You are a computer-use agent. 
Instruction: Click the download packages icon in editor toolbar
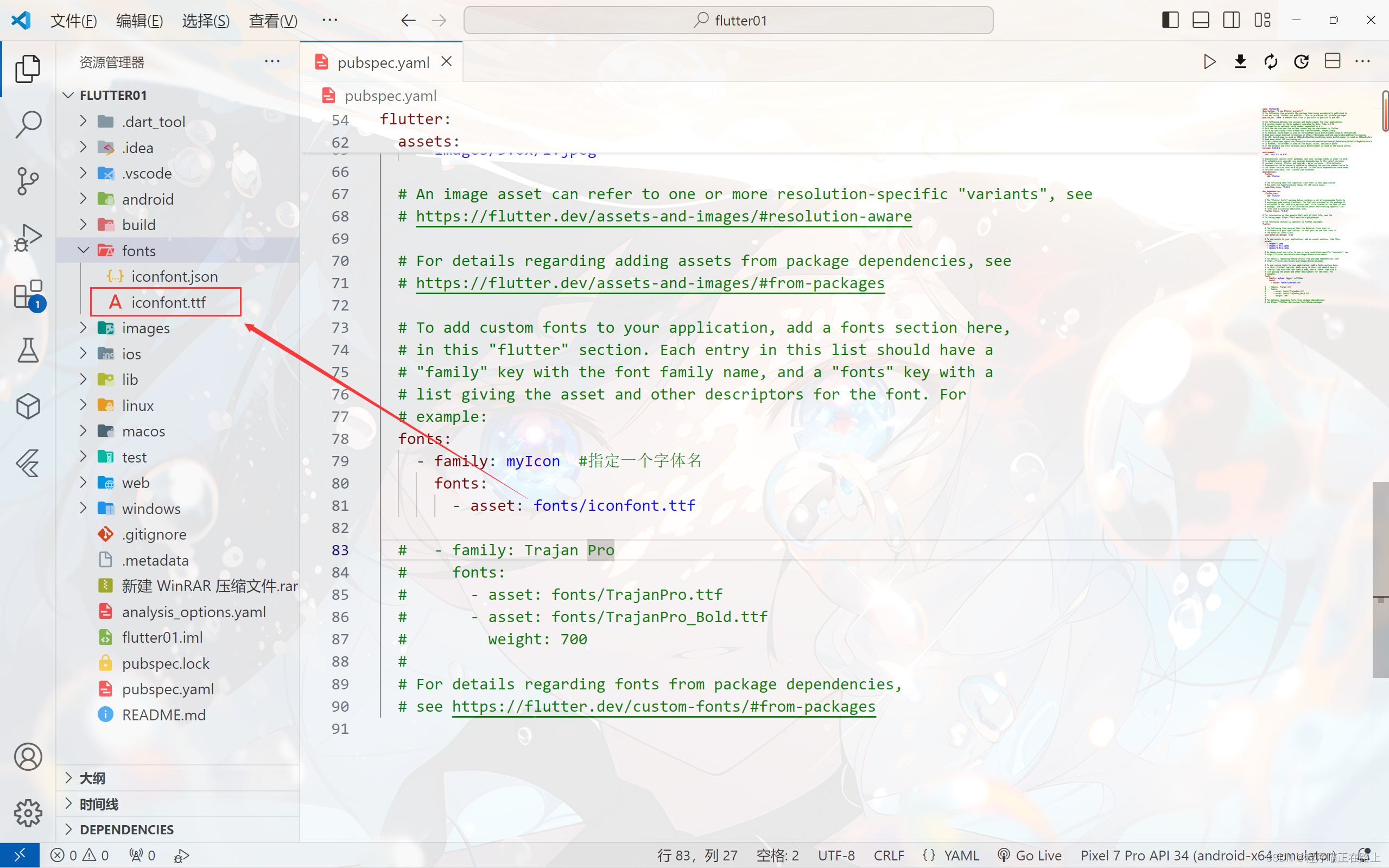click(x=1240, y=61)
